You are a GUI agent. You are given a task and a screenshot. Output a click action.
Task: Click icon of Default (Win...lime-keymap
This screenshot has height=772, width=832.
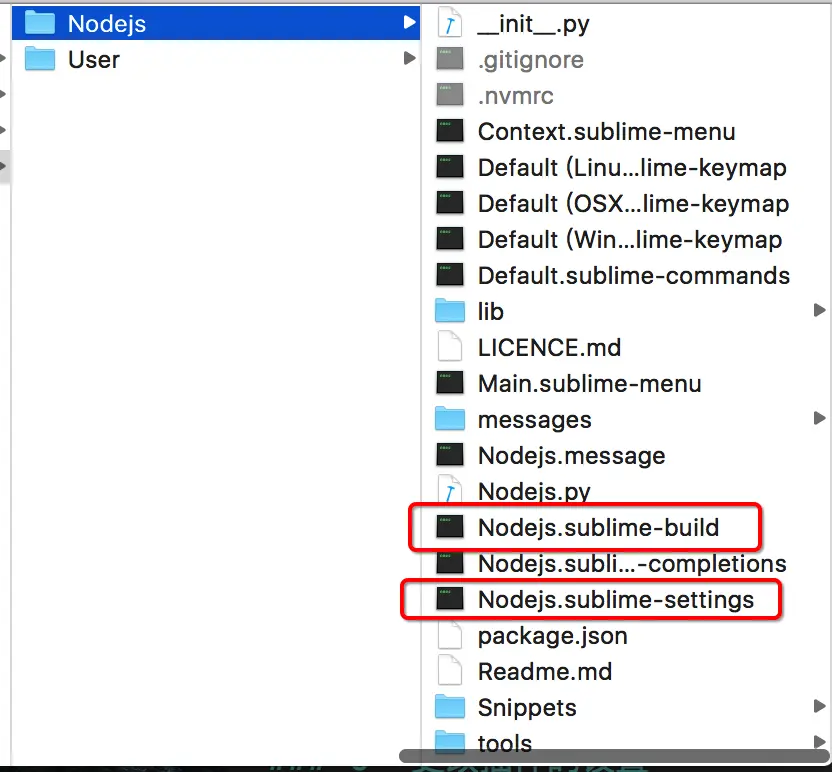(x=449, y=239)
